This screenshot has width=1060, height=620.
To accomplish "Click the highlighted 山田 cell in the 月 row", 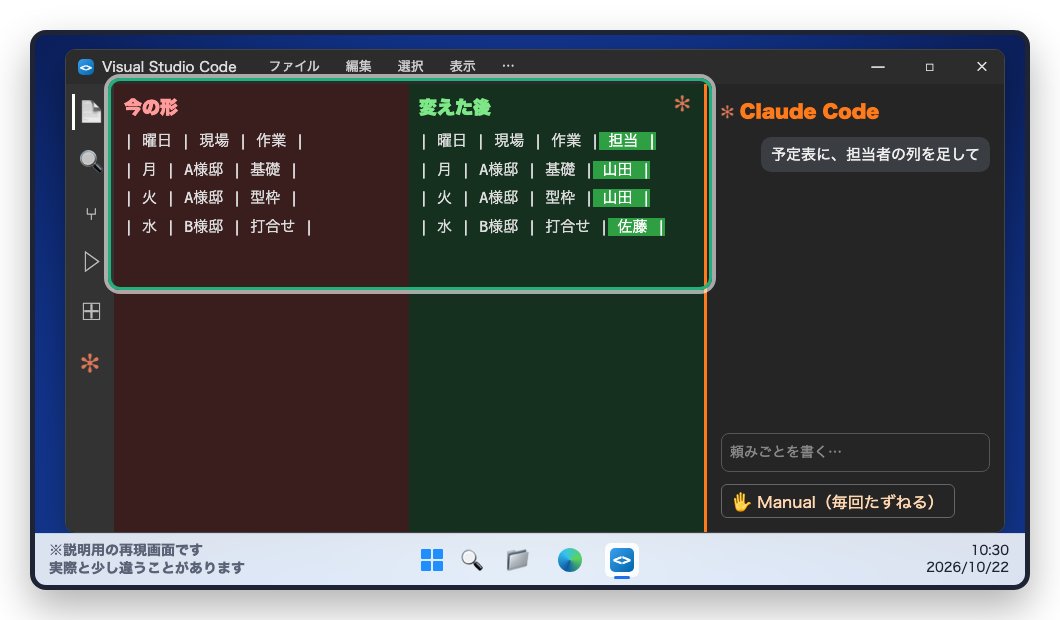I will pos(621,169).
